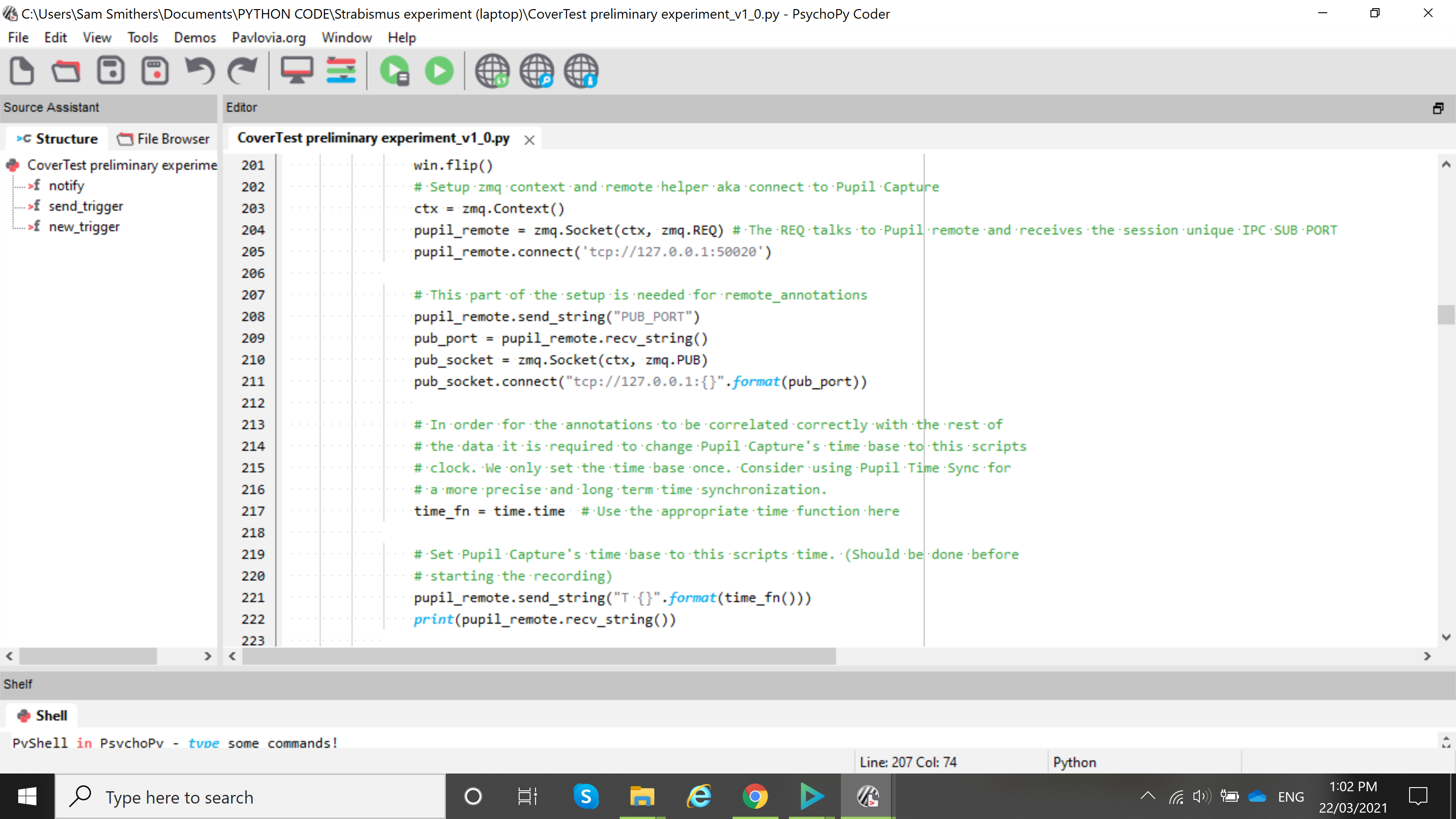Screen dimensions: 1456x819
Task: Click the pub_port = pupil_remote.recv_string() line
Action: coord(560,338)
